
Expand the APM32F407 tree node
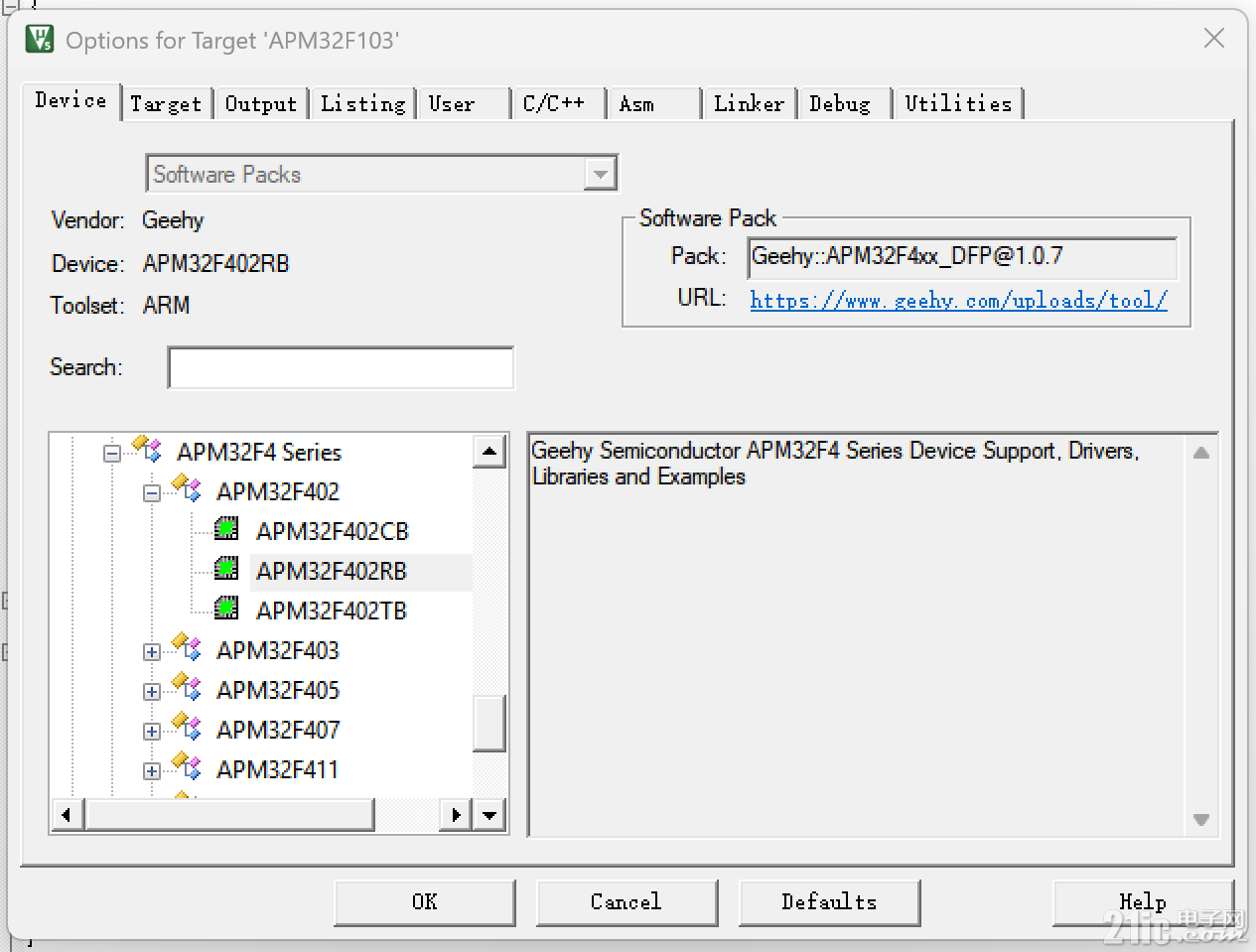pyautogui.click(x=152, y=732)
